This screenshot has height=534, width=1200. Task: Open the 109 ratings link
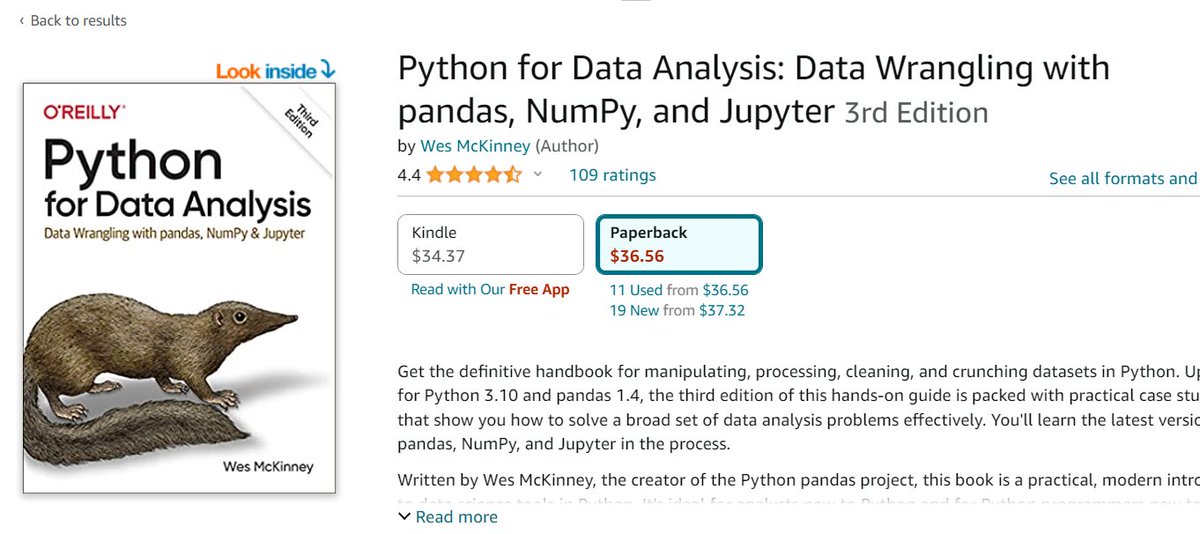pos(613,175)
